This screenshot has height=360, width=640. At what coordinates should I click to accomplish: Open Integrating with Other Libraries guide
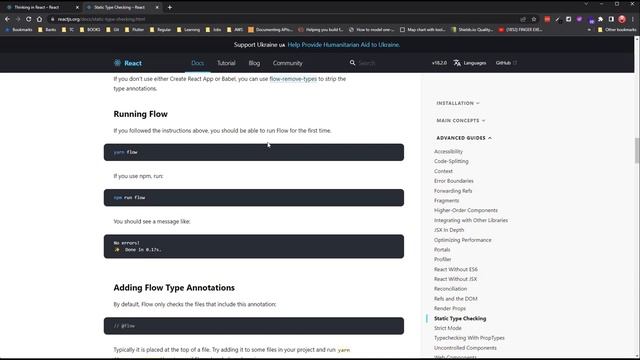pos(471,220)
